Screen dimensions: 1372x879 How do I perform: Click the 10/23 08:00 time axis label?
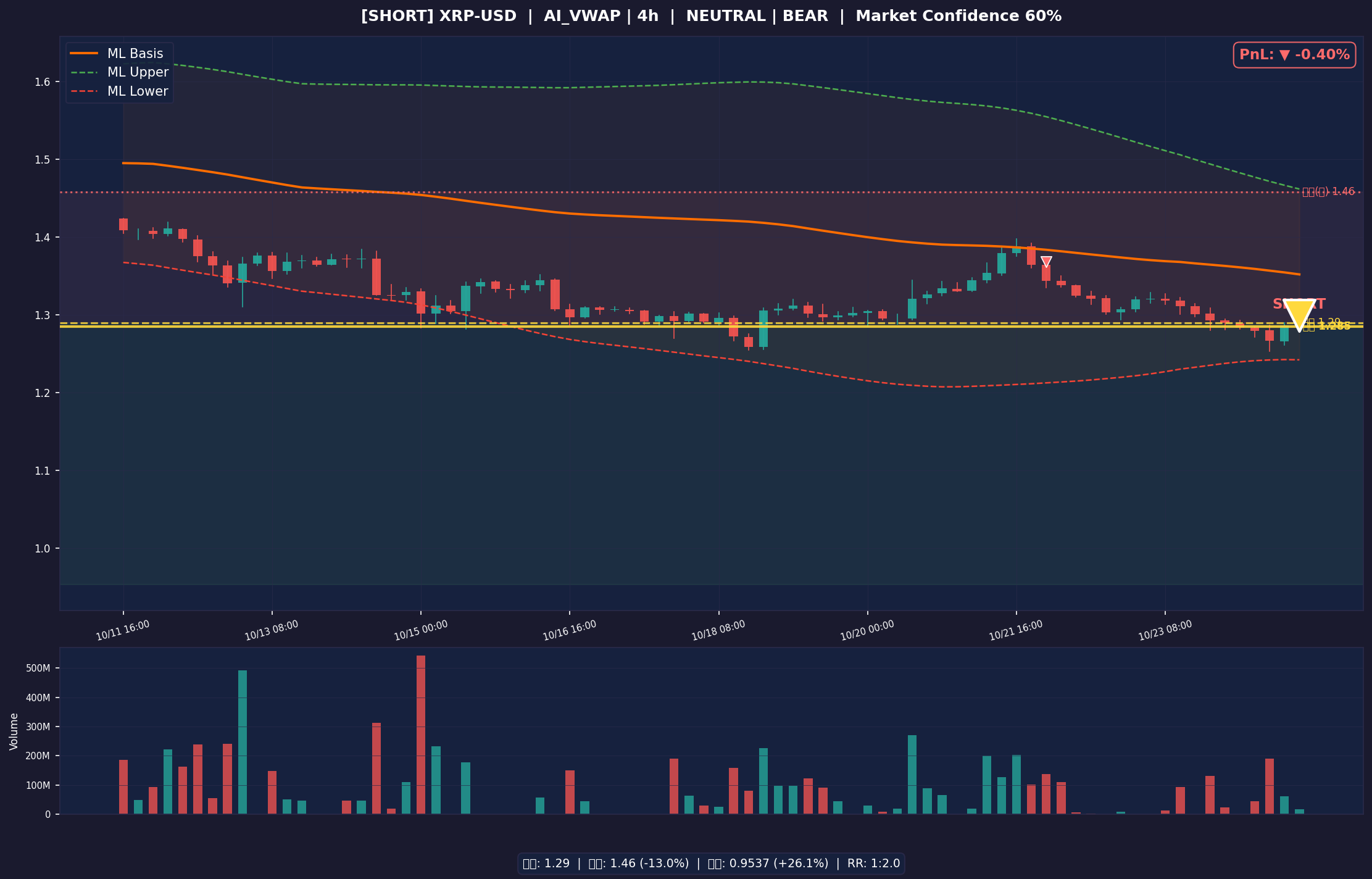click(1165, 631)
